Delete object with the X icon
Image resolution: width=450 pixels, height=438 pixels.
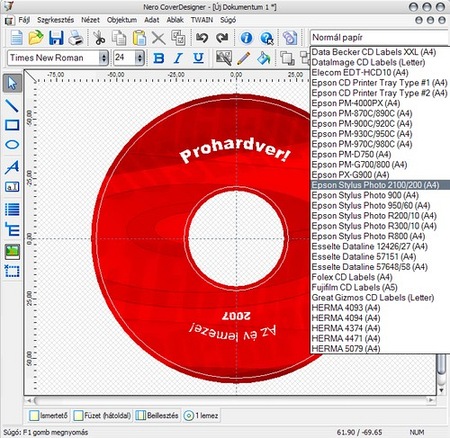click(158, 38)
